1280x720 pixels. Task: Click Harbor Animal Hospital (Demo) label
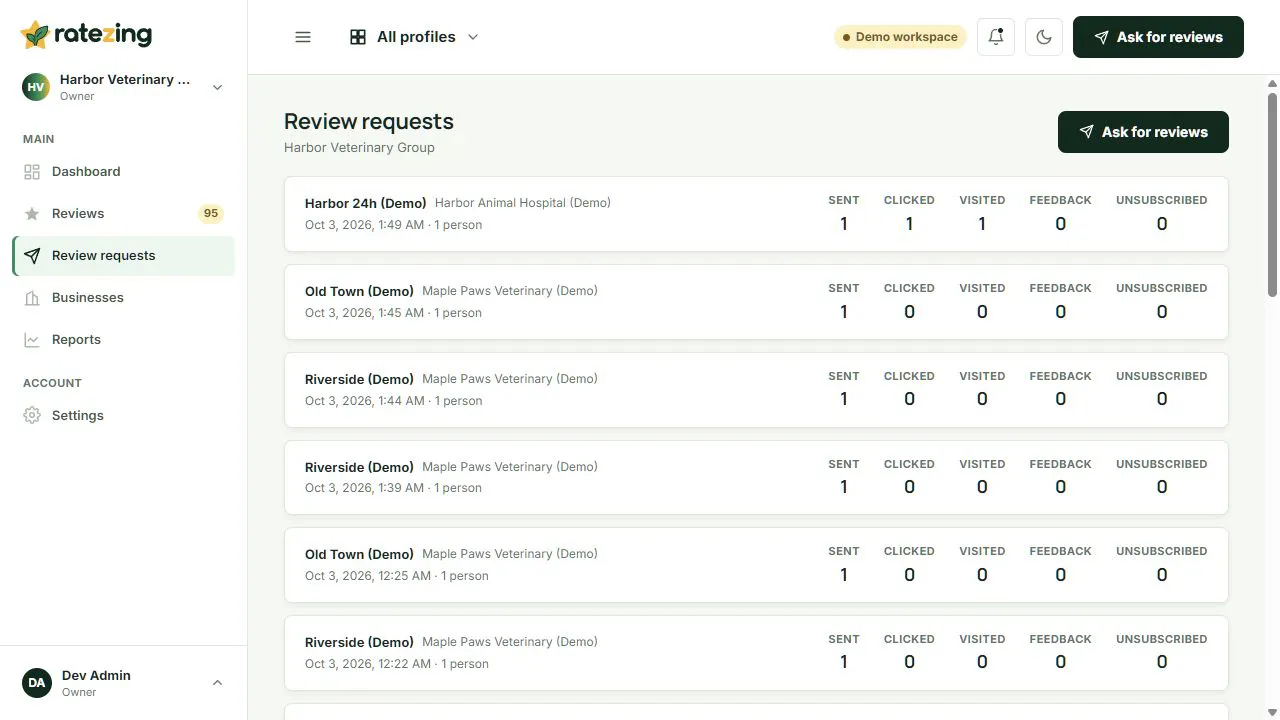tap(523, 203)
